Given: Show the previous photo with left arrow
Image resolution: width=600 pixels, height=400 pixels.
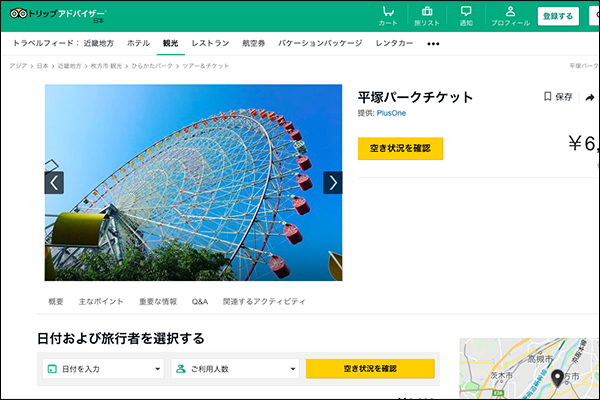Looking at the screenshot, I should click(x=54, y=182).
